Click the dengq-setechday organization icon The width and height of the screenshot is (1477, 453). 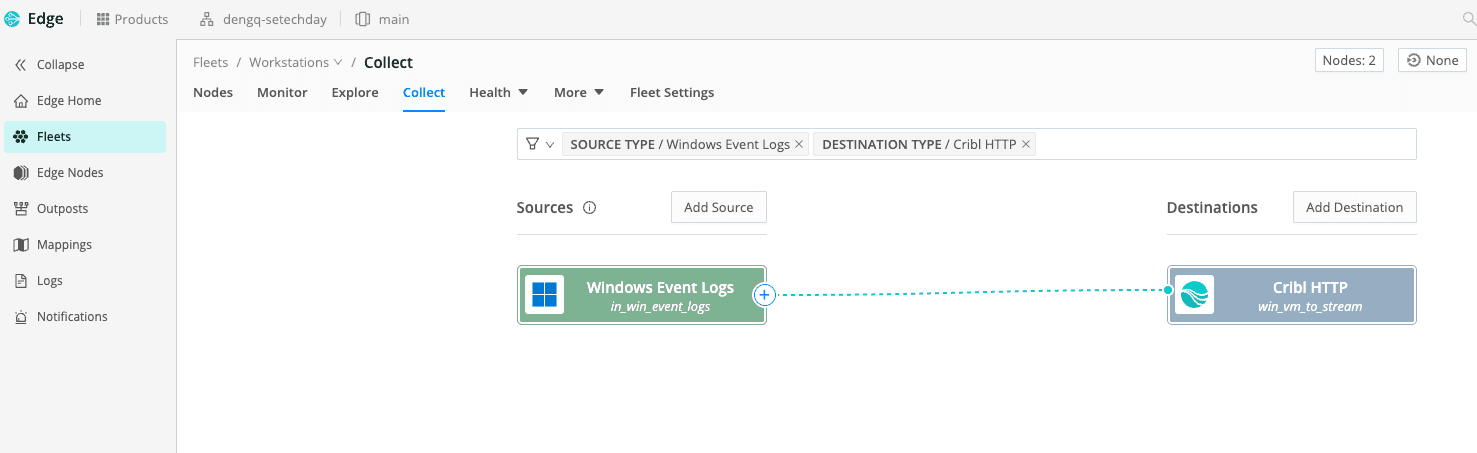click(207, 19)
